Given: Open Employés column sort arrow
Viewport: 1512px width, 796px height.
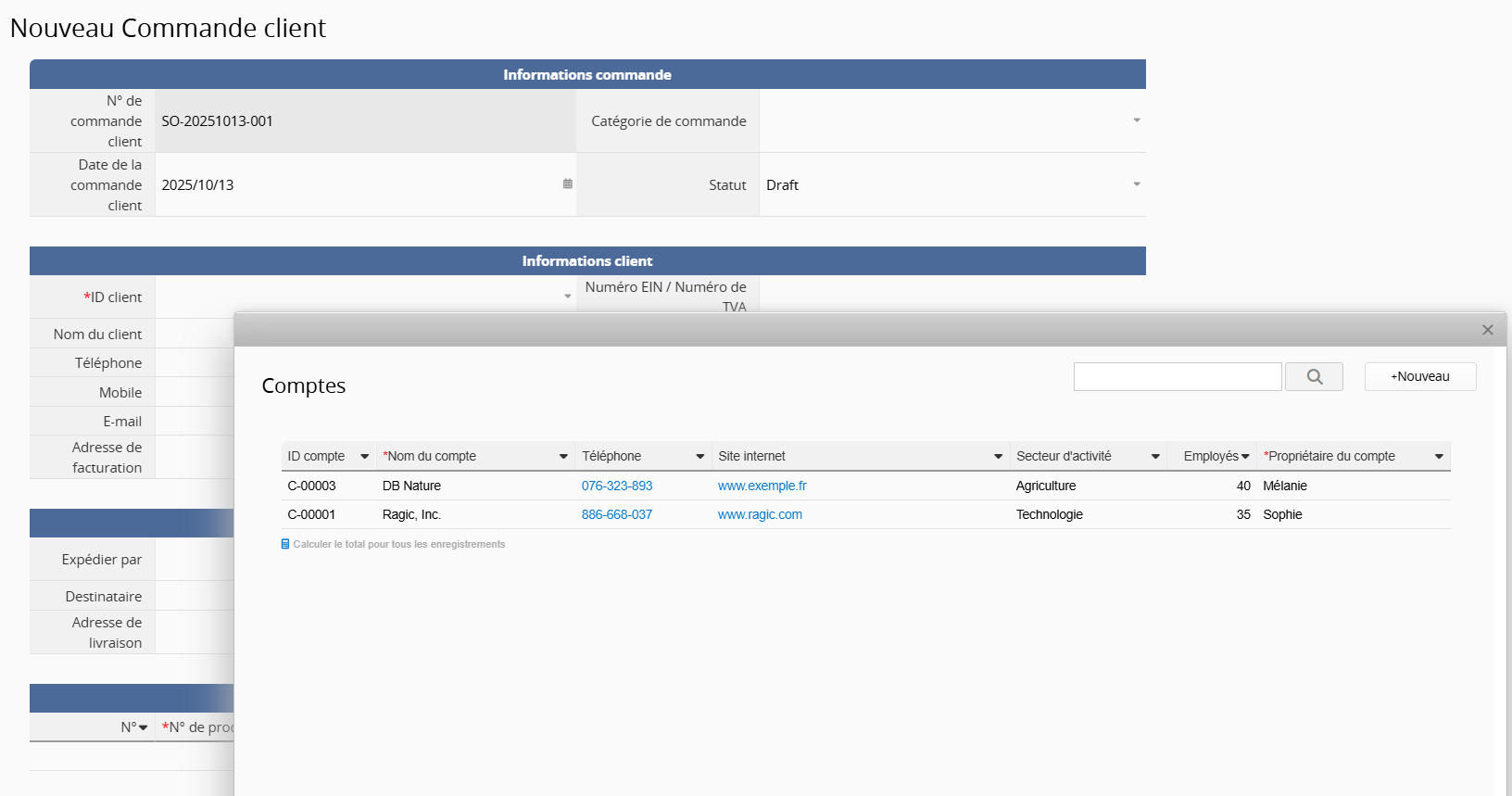Looking at the screenshot, I should (x=1245, y=456).
